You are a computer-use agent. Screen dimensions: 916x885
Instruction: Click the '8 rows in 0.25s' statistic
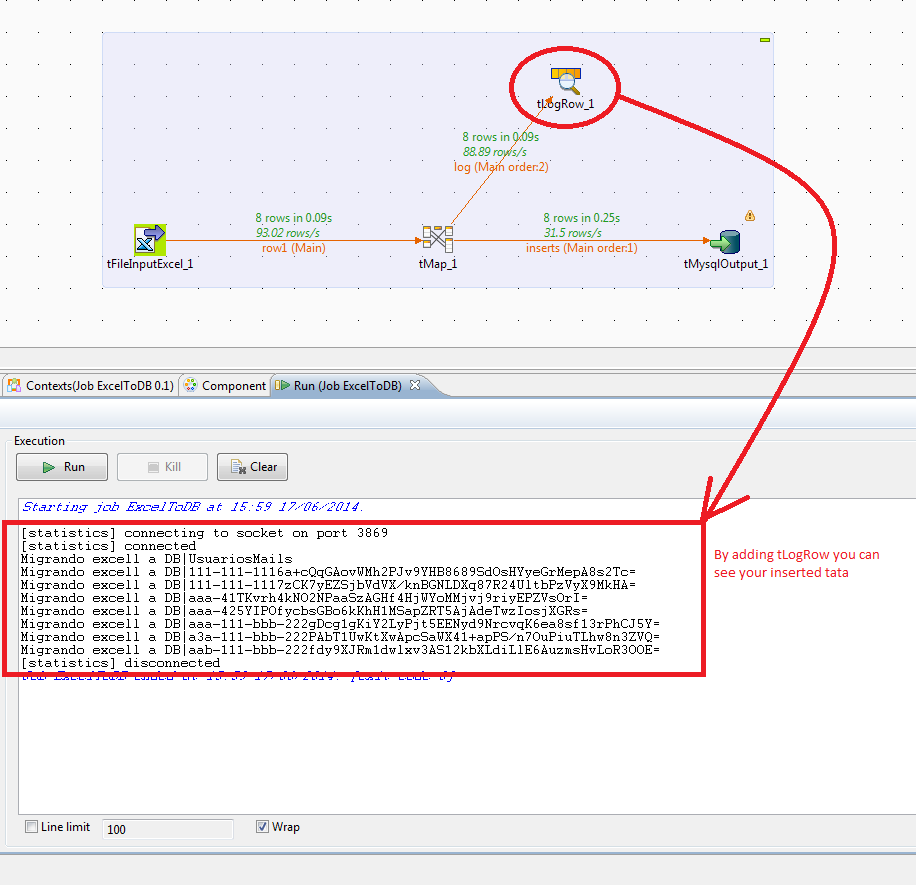pyautogui.click(x=581, y=218)
